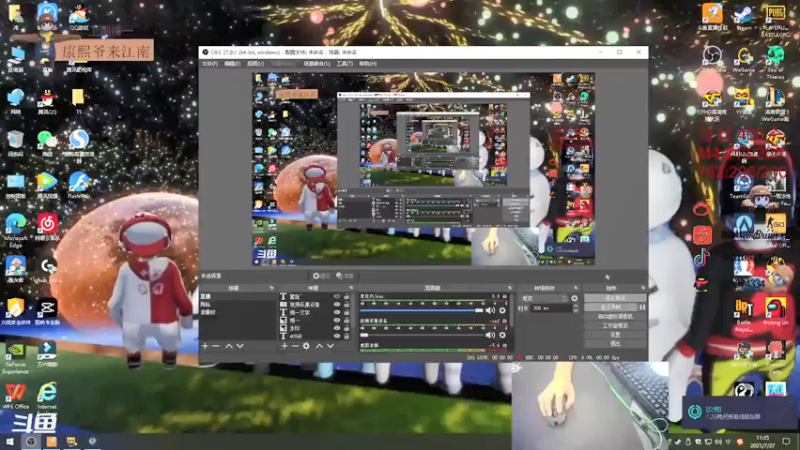Open the 工具(T) menu in OBS

(344, 64)
